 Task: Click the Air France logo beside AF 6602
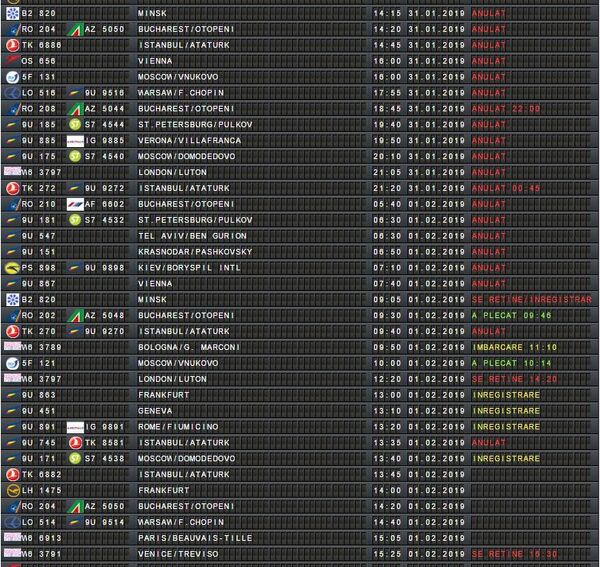tap(74, 204)
